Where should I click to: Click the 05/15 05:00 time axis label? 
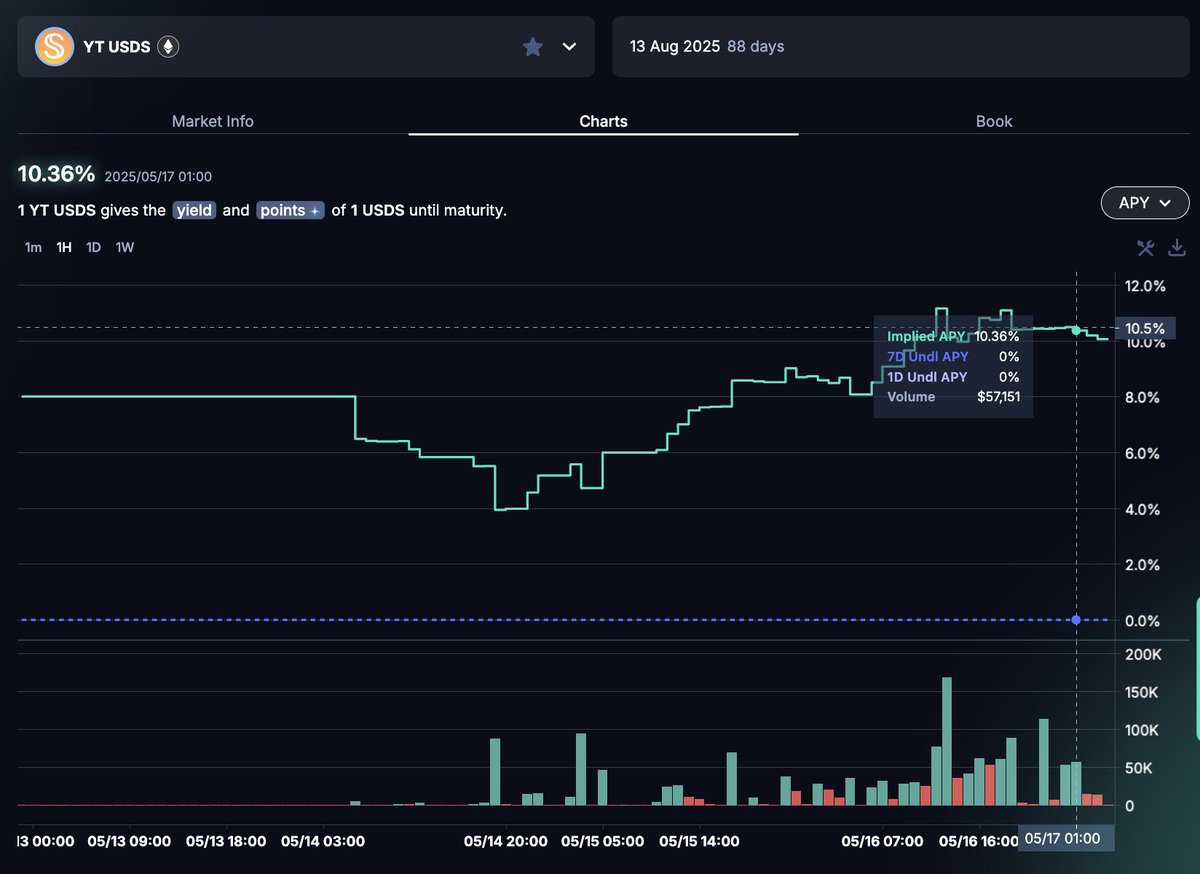click(x=602, y=841)
